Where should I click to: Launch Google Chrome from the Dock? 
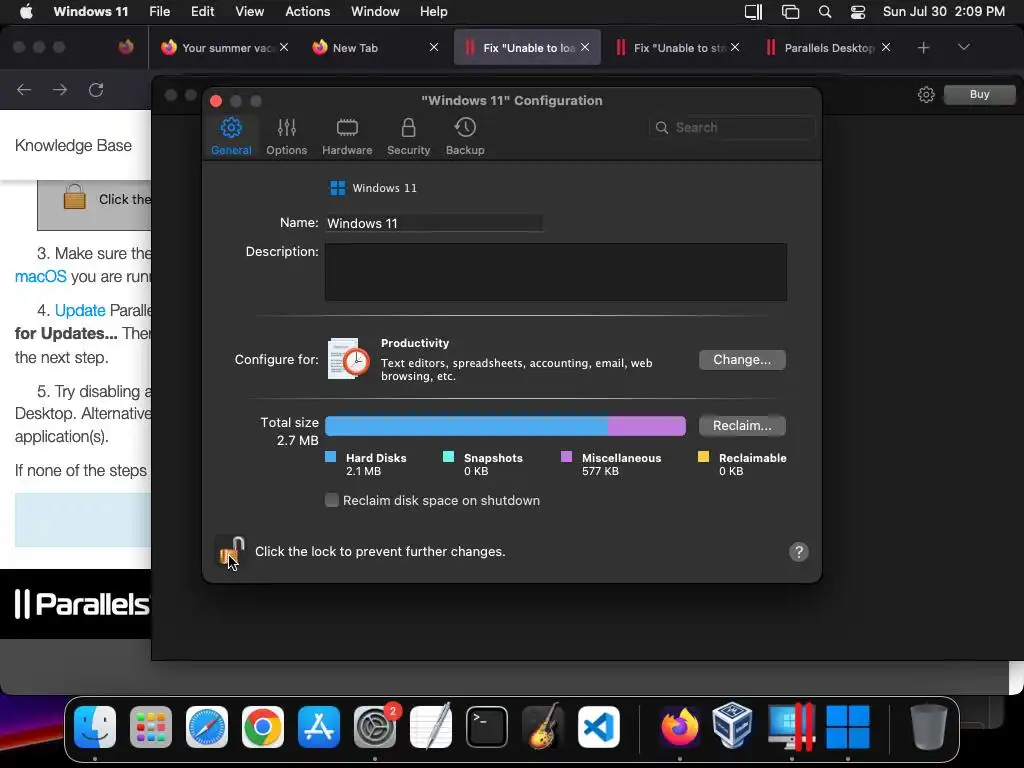[263, 727]
